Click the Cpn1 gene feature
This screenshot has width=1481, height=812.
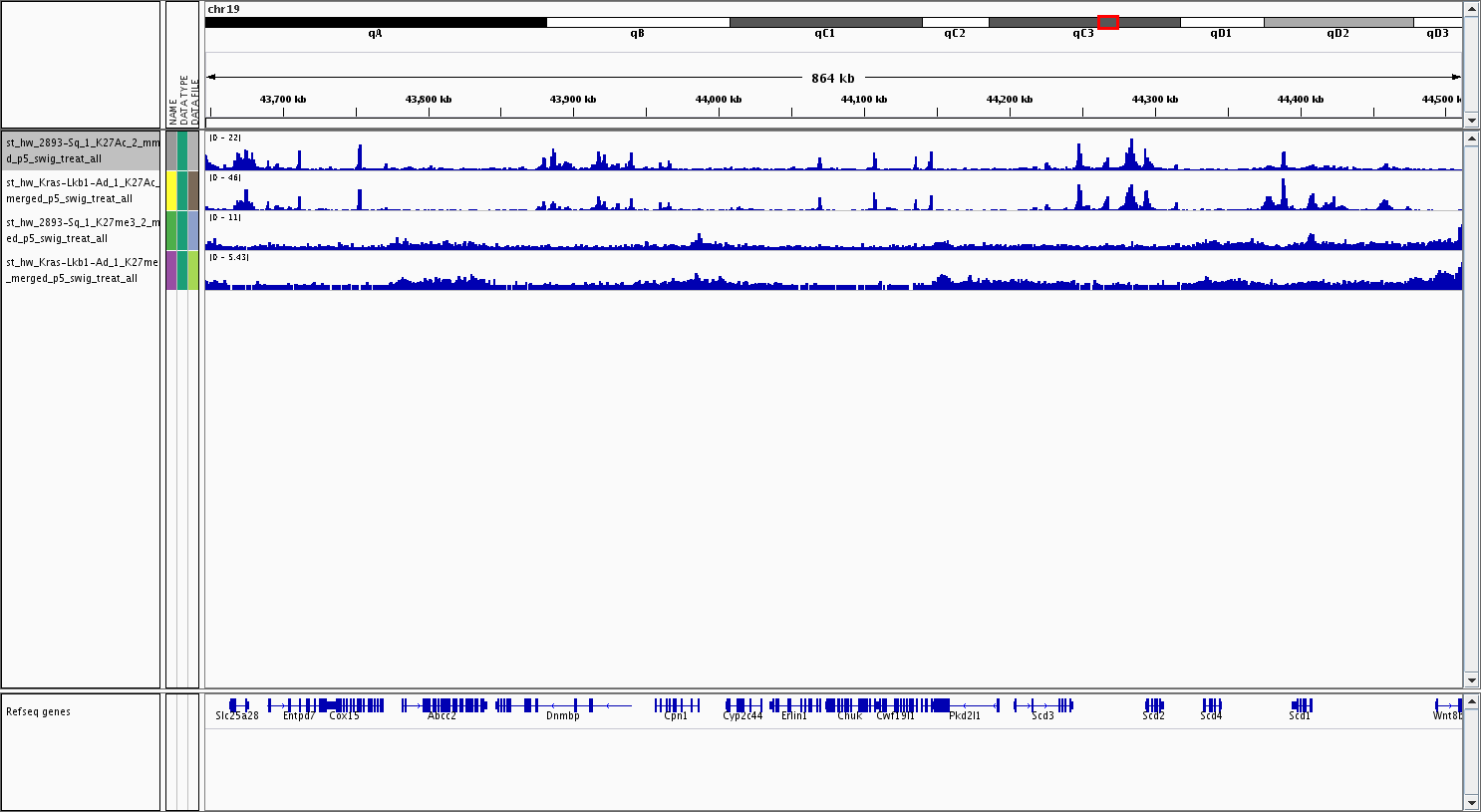coord(677,705)
